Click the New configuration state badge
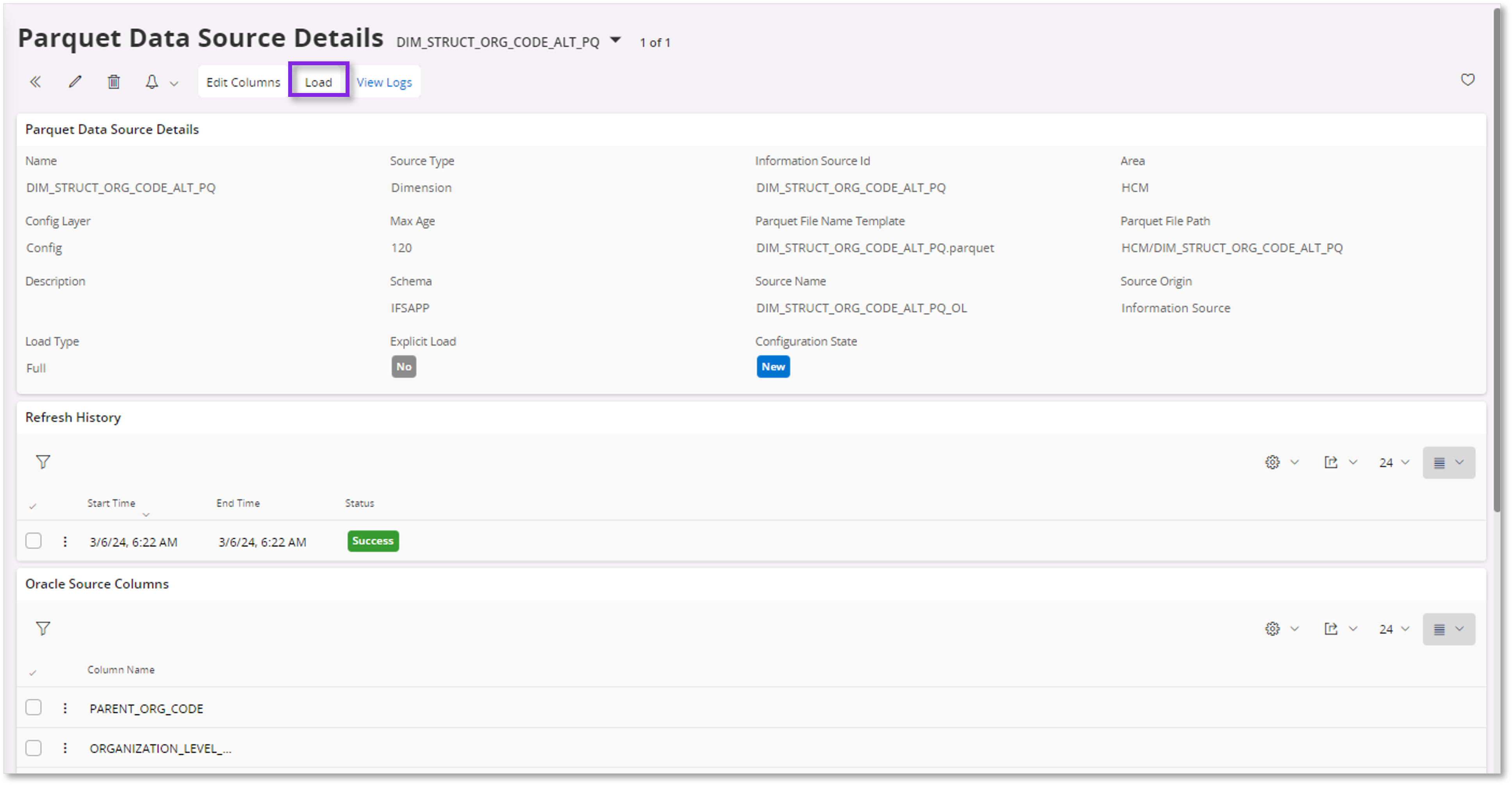The height and width of the screenshot is (785, 1512). tap(773, 367)
